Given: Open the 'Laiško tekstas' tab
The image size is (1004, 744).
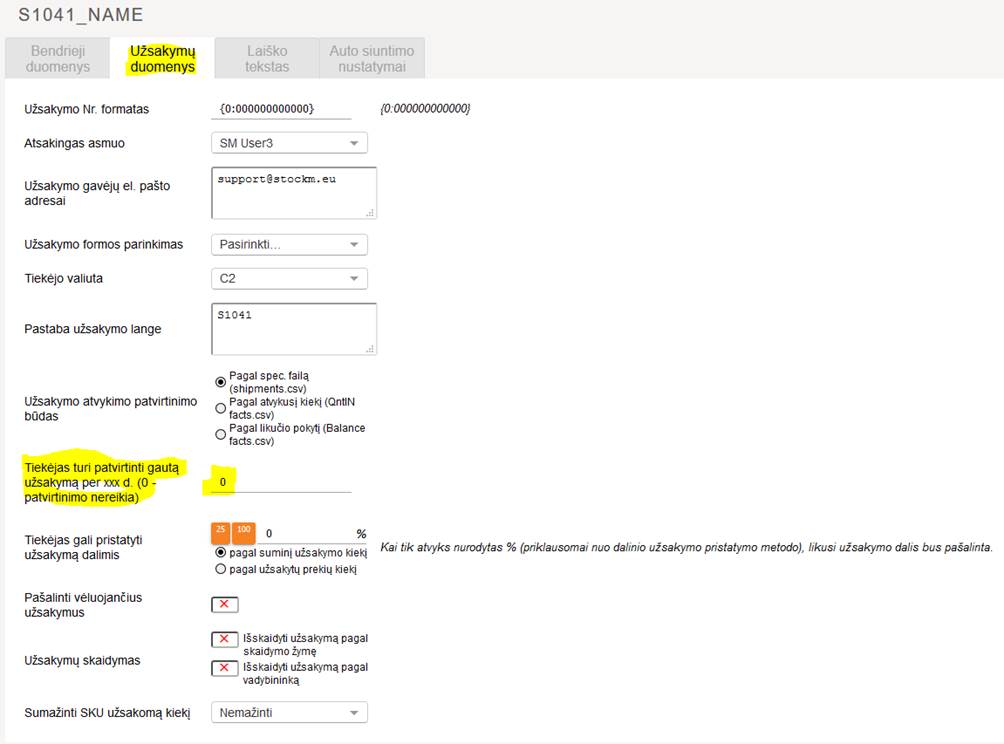Looking at the screenshot, I should click(x=267, y=58).
